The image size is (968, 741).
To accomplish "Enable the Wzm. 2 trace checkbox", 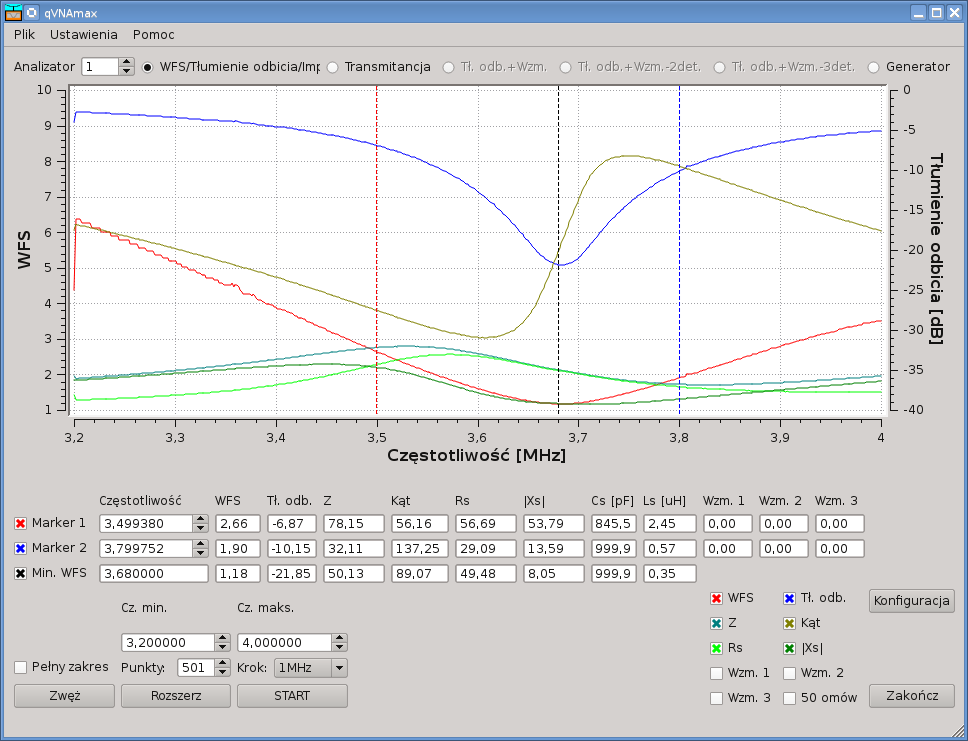I will click(790, 673).
